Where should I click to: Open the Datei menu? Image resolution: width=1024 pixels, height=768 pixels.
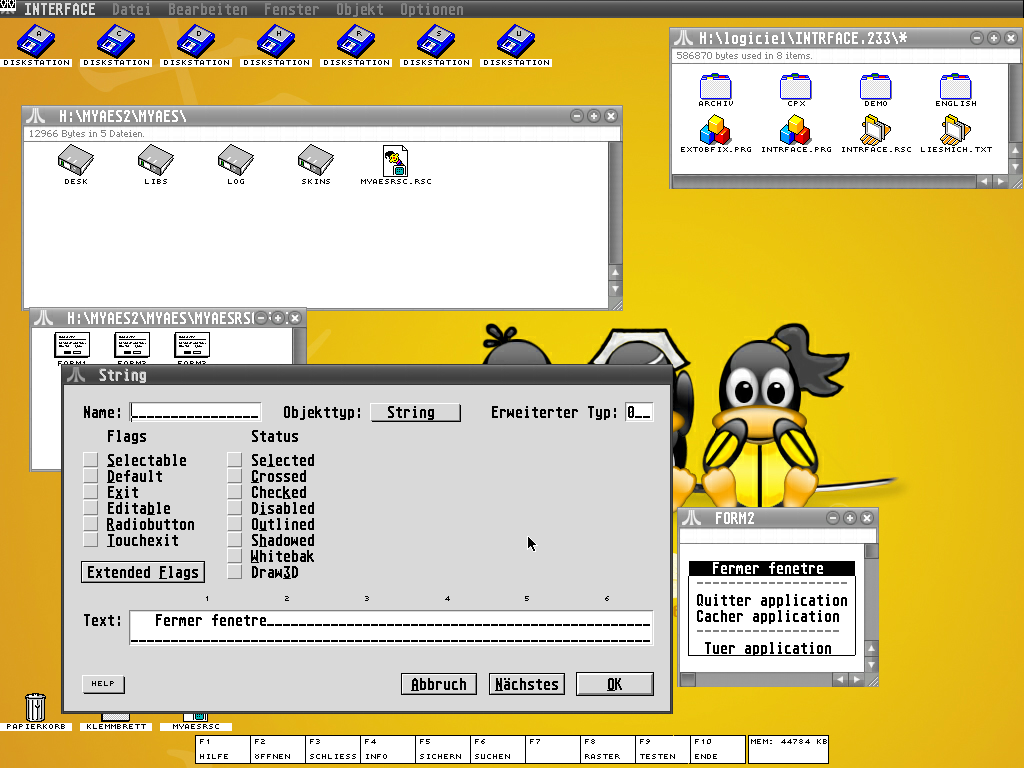[131, 9]
